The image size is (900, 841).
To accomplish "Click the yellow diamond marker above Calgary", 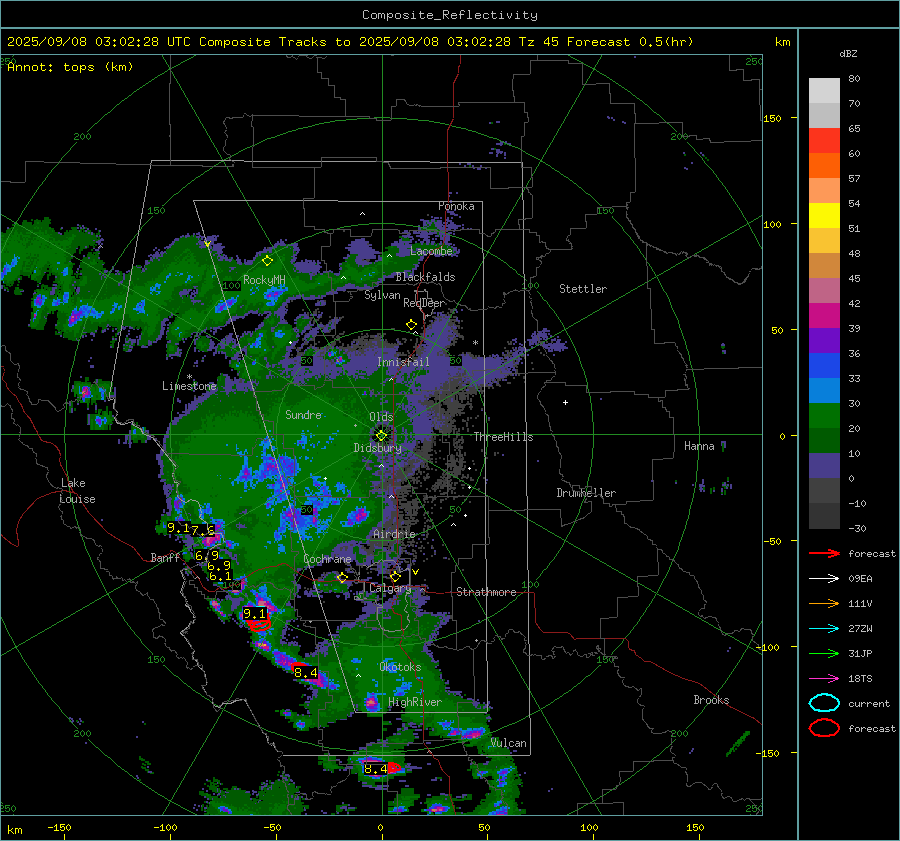I will click(x=395, y=576).
